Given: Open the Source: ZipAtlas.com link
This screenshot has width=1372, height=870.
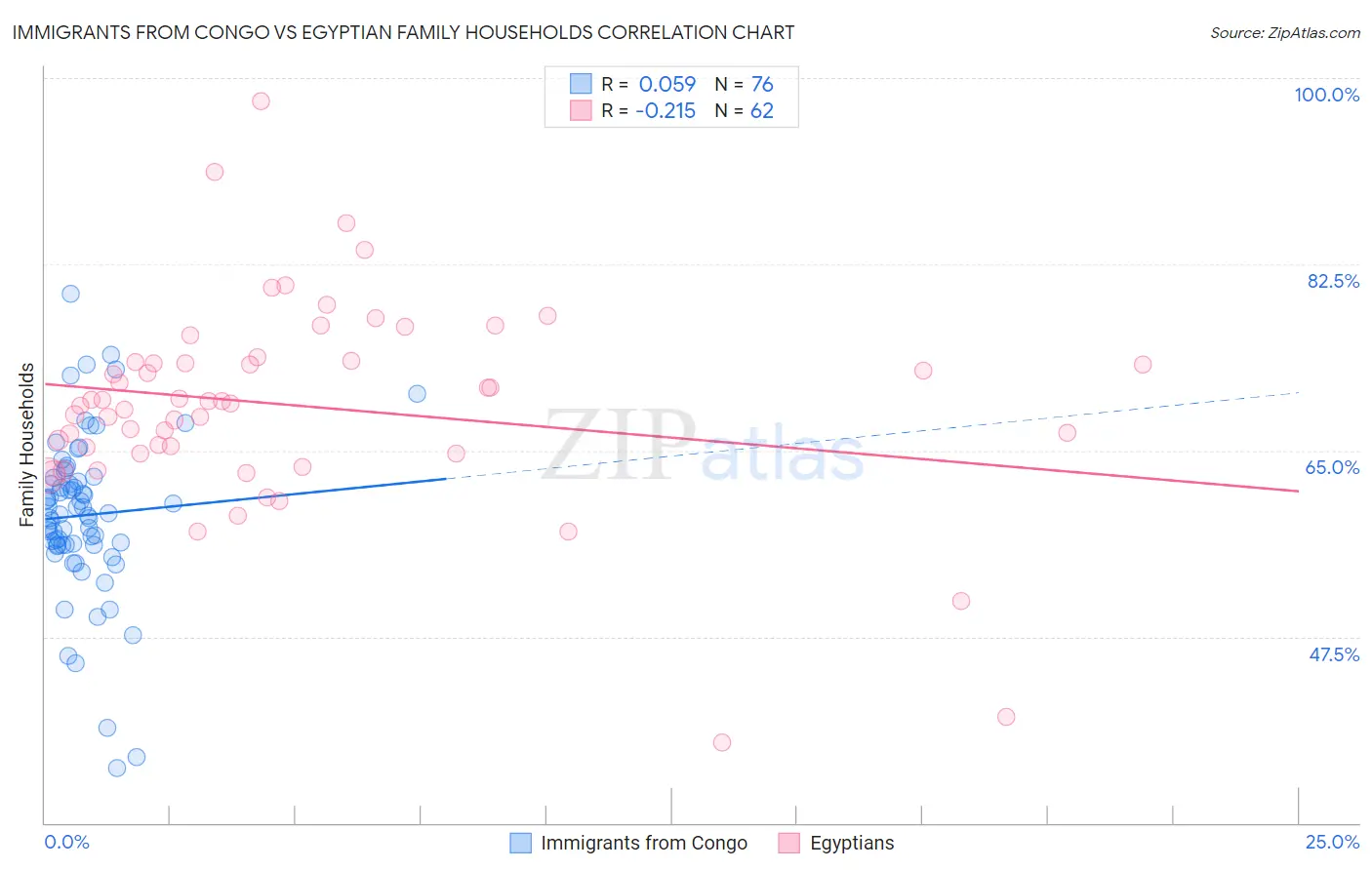Looking at the screenshot, I should coord(1285,32).
